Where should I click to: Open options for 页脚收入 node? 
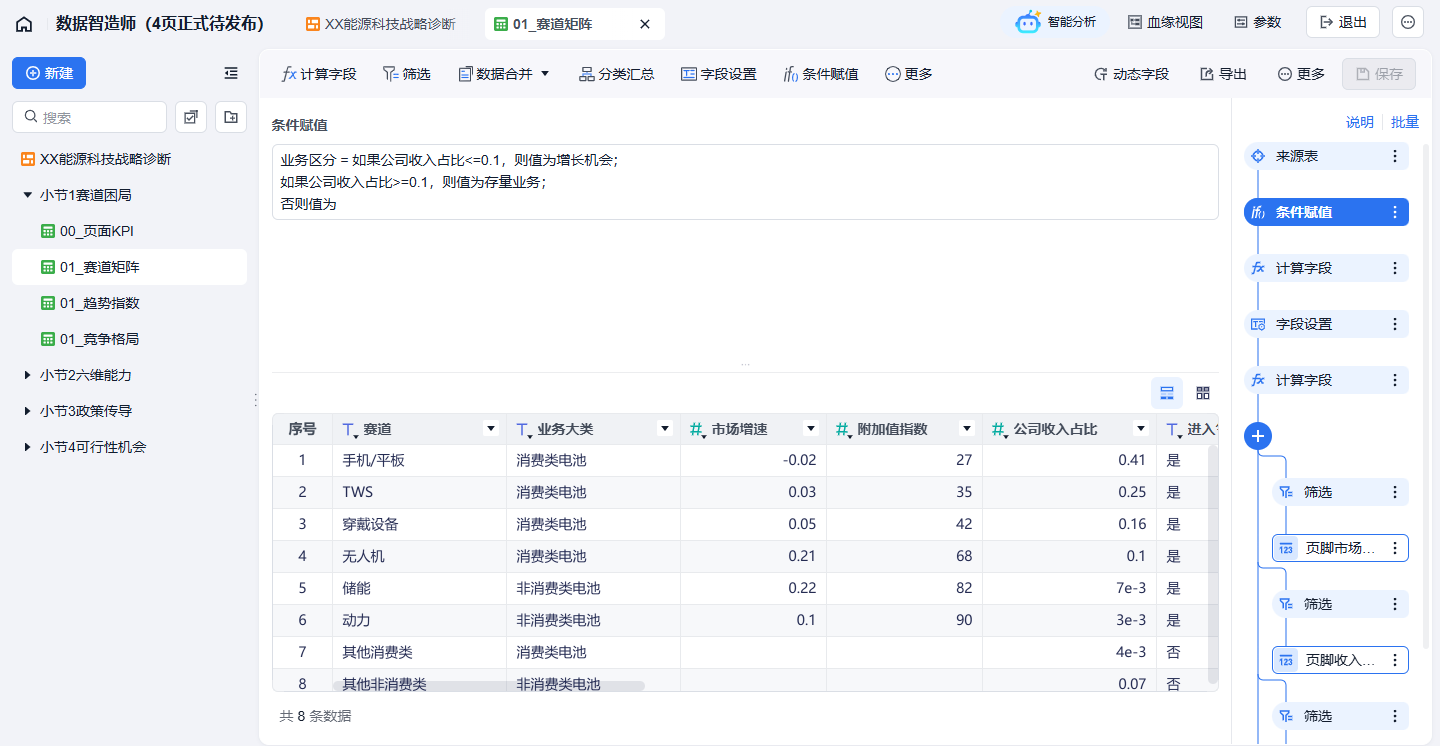point(1395,660)
